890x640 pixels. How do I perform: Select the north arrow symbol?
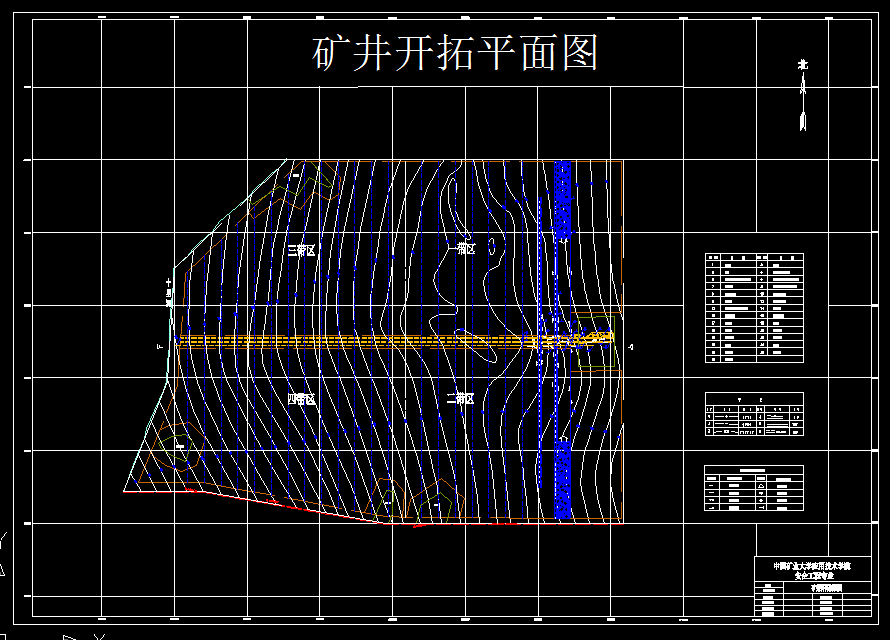pos(803,95)
